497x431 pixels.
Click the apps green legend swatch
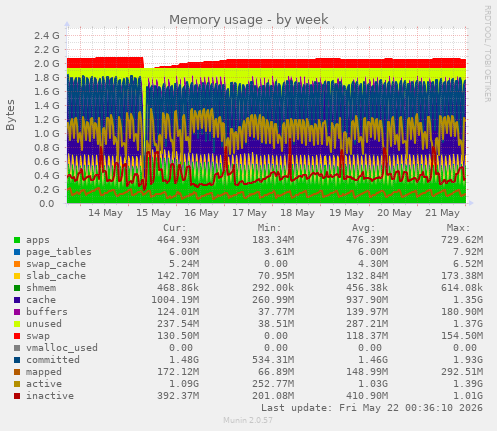pos(17,240)
